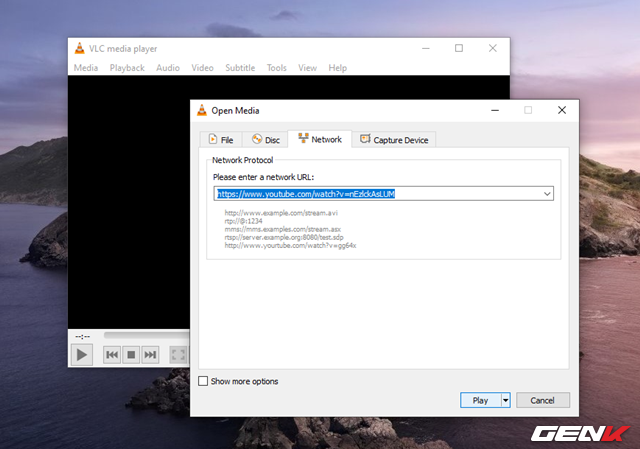Close the Open Media dialog
This screenshot has width=640, height=449.
562,110
